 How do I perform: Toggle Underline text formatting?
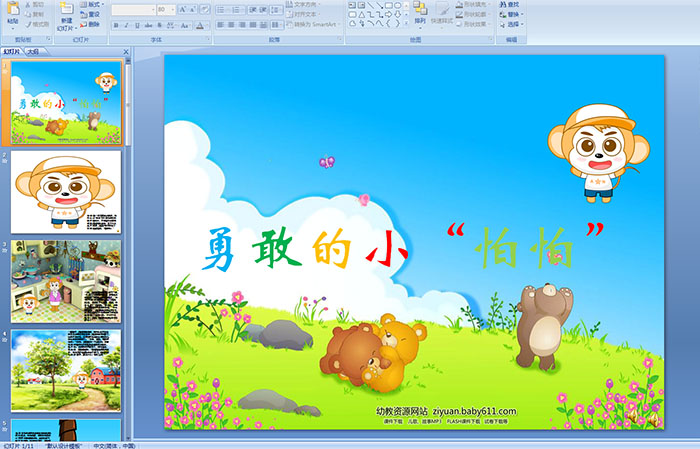coord(136,24)
